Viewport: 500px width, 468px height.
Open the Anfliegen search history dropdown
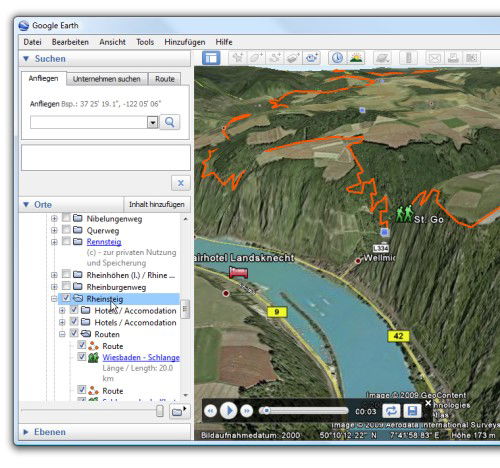[152, 122]
